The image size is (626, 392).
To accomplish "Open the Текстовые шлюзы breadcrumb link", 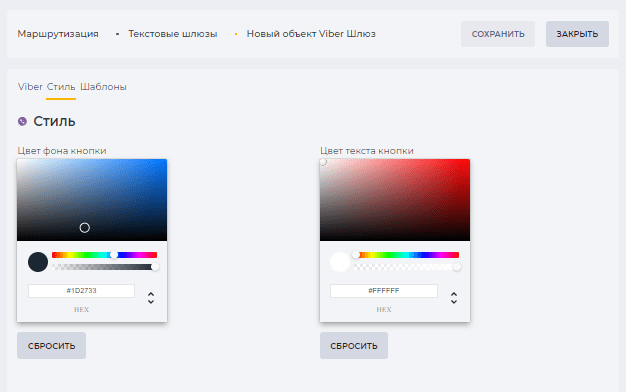I will pos(172,34).
